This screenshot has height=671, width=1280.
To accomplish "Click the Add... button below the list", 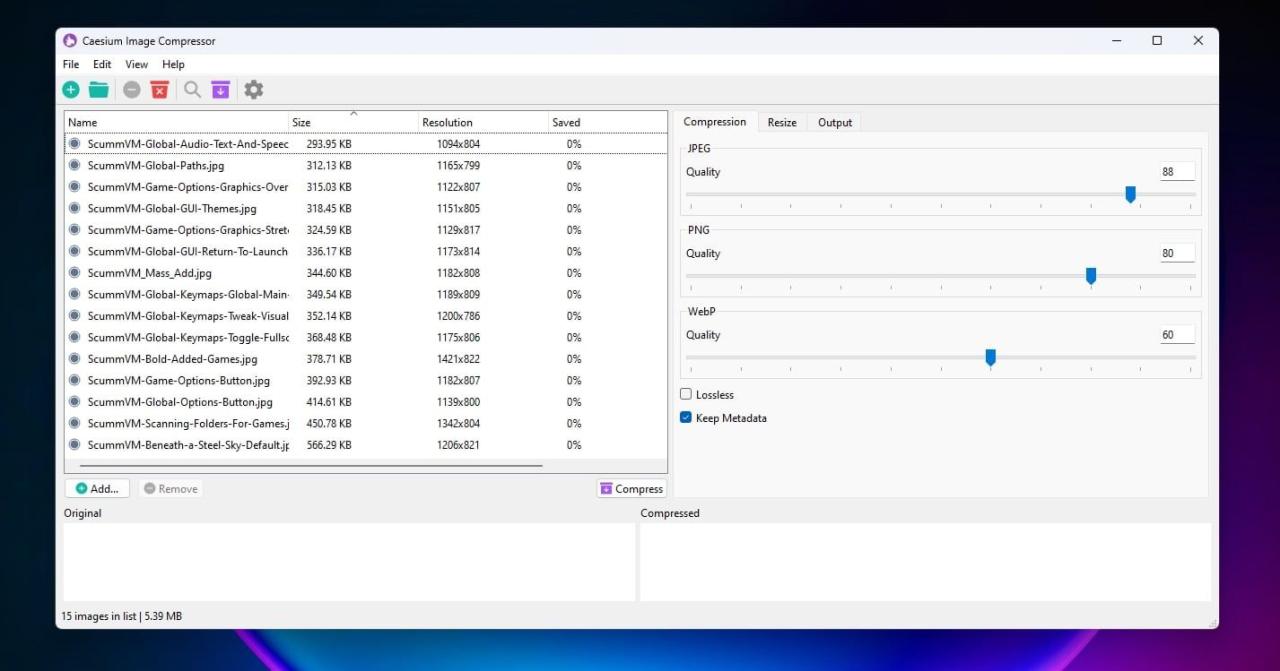I will tap(97, 489).
